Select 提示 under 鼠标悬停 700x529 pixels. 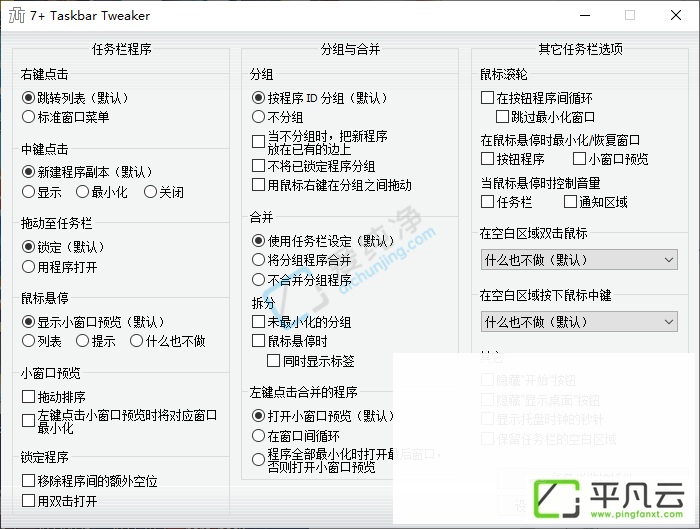click(x=82, y=341)
